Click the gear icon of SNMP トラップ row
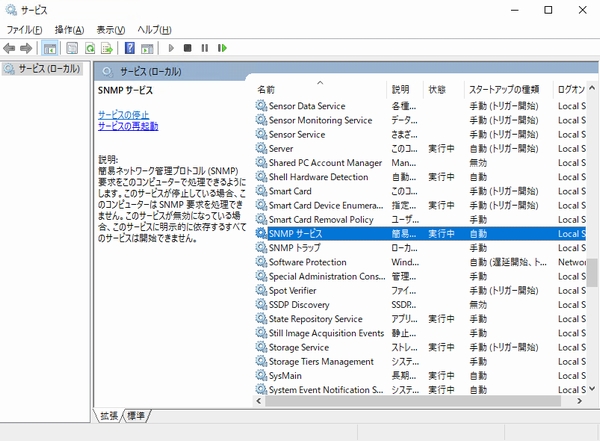The height and width of the screenshot is (441, 600). click(261, 247)
